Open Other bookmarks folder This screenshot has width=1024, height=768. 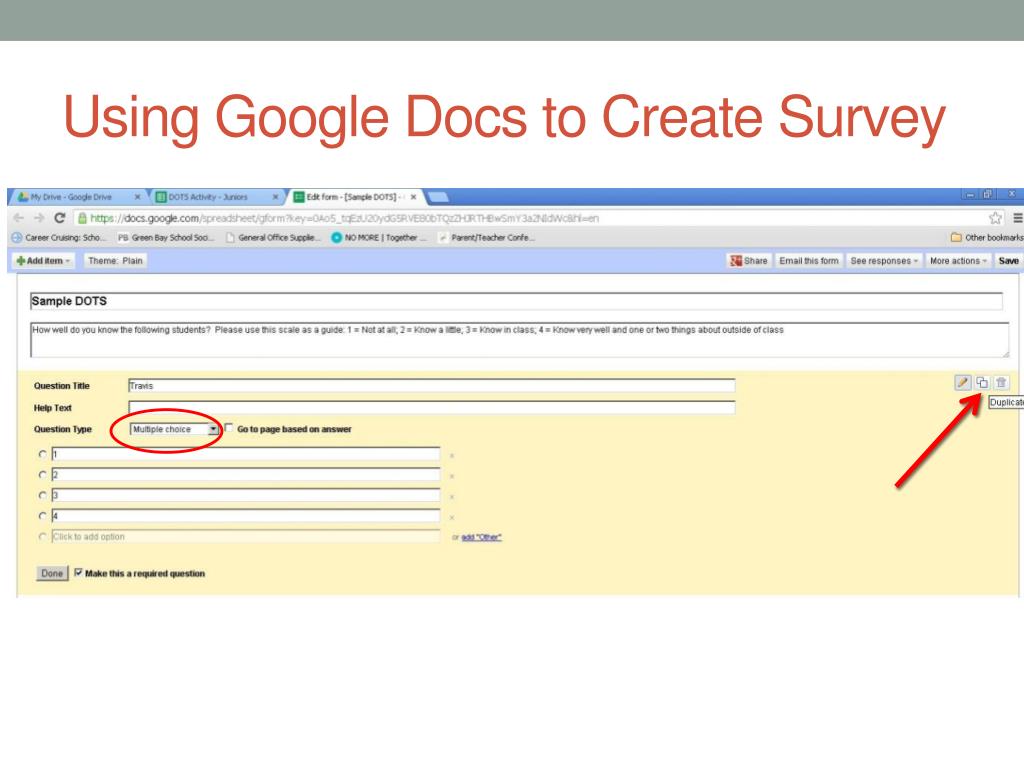986,238
